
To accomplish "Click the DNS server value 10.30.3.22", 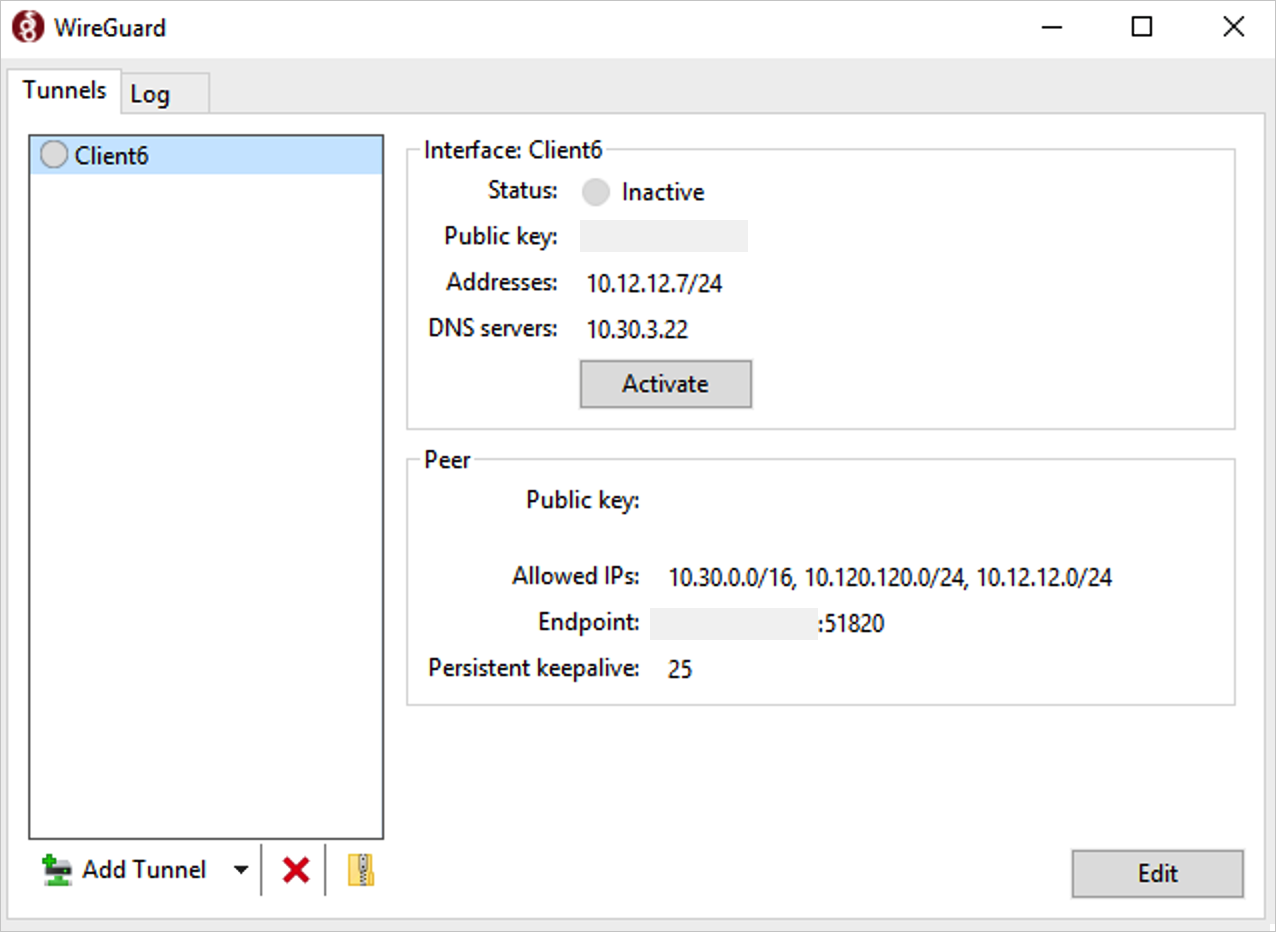I will point(637,330).
